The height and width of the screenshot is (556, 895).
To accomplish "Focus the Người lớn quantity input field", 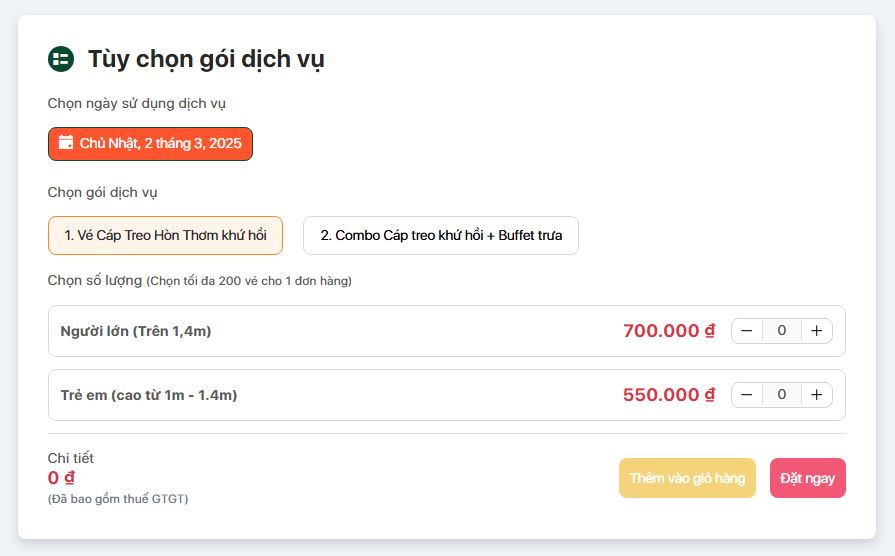I will [782, 331].
